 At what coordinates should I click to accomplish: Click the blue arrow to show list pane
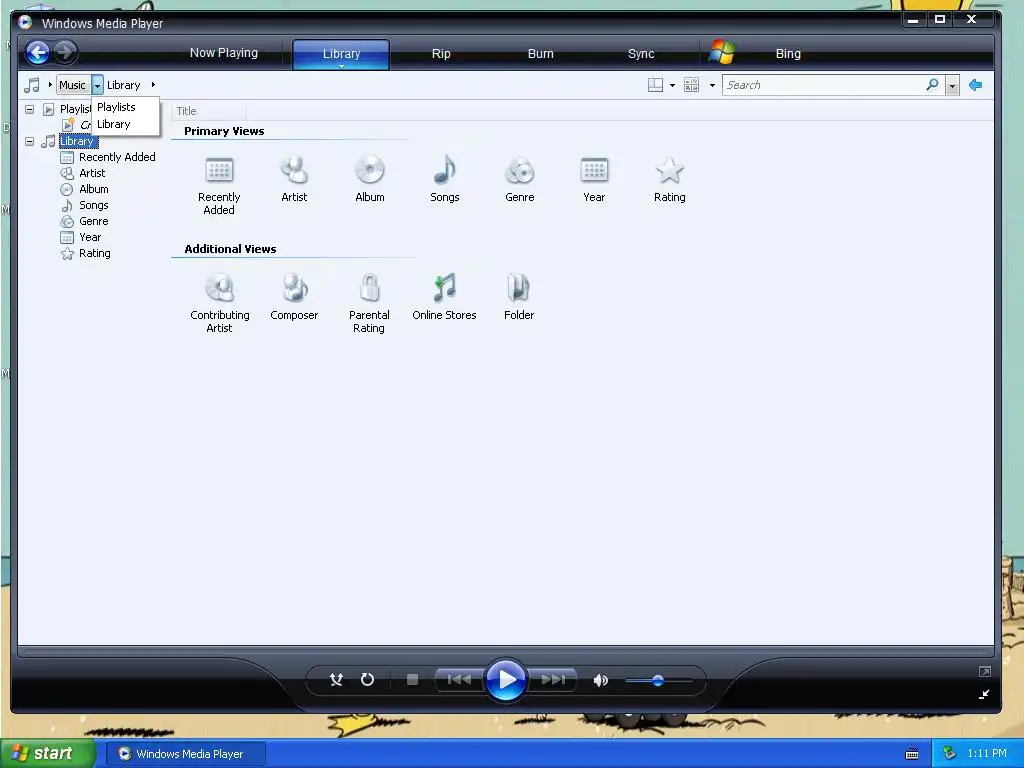pyautogui.click(x=976, y=85)
